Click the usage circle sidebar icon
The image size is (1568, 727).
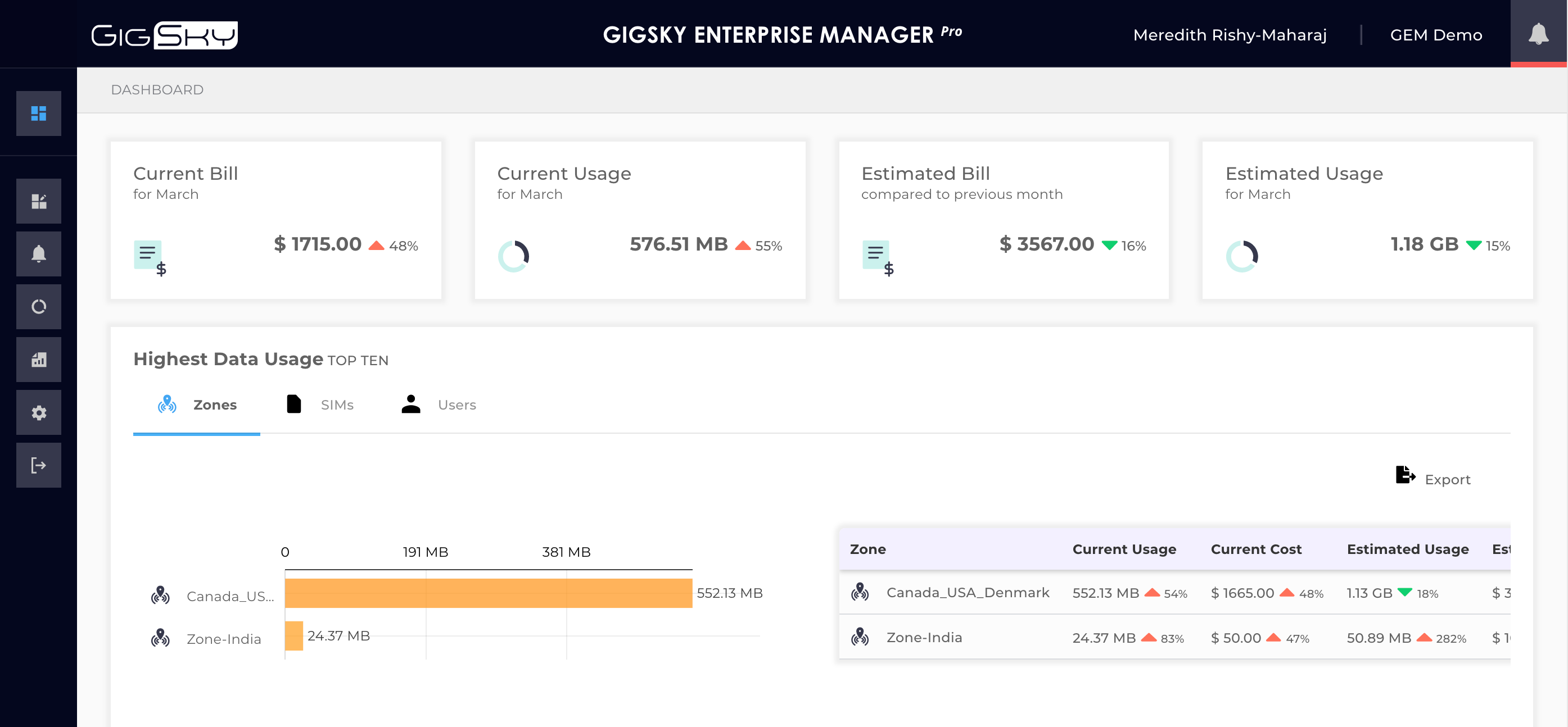click(x=38, y=307)
